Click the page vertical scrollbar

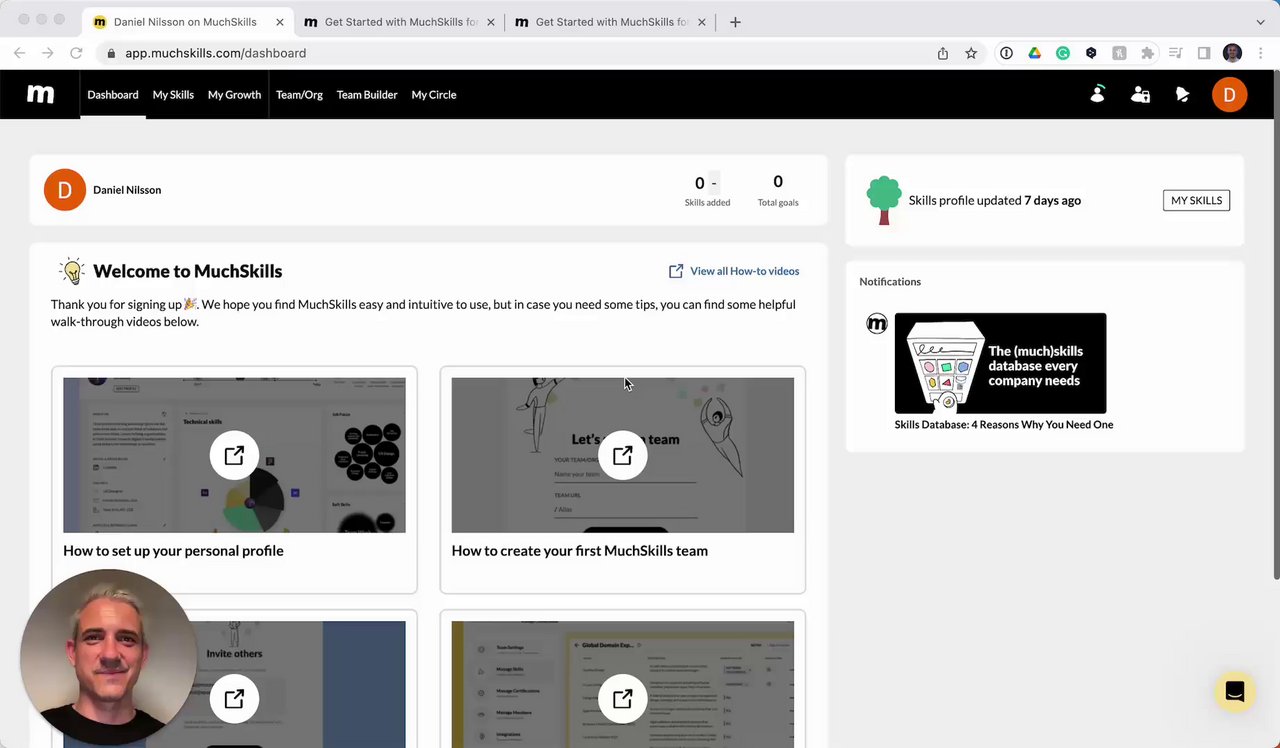point(1276,325)
